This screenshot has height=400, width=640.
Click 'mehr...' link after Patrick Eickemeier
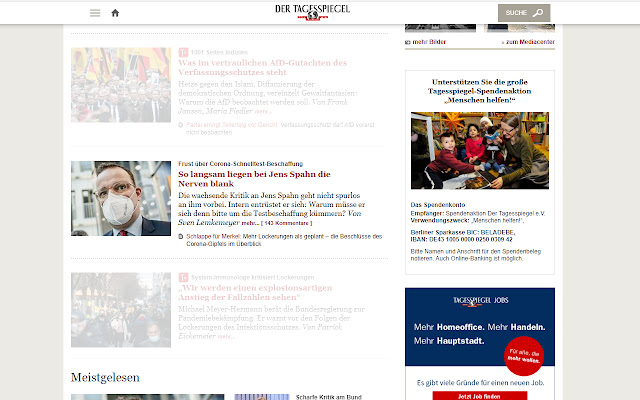pos(226,337)
